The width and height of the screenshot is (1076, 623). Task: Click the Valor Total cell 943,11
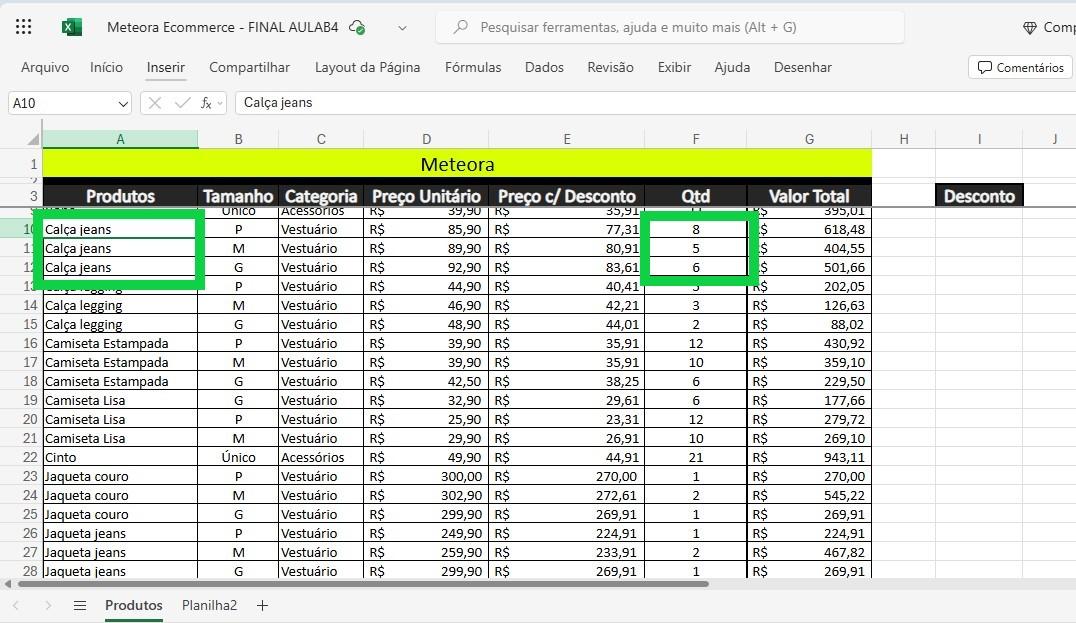[x=809, y=457]
